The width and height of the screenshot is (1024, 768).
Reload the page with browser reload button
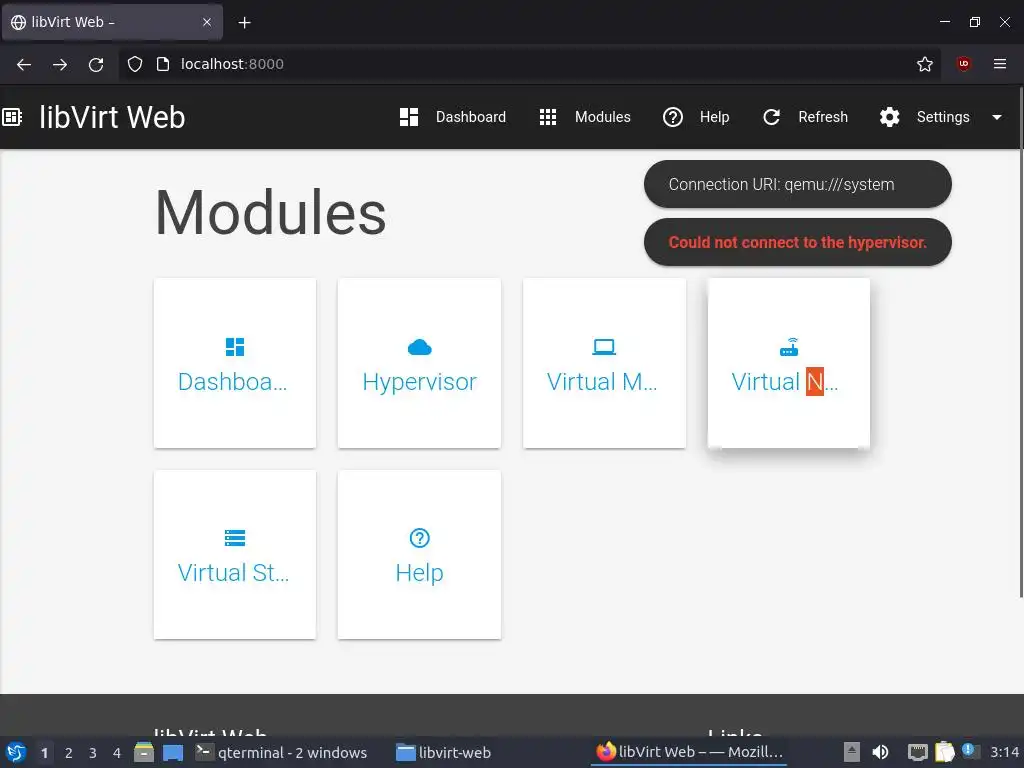click(x=96, y=64)
